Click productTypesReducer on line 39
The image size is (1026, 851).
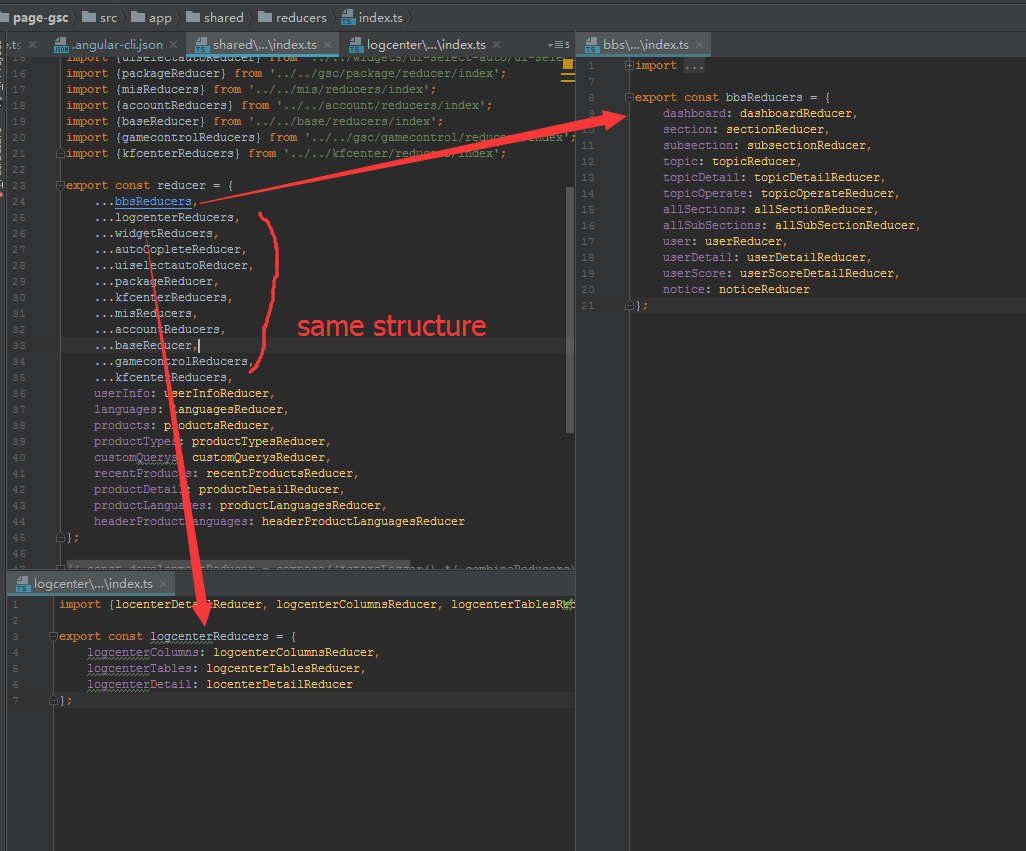(x=258, y=442)
